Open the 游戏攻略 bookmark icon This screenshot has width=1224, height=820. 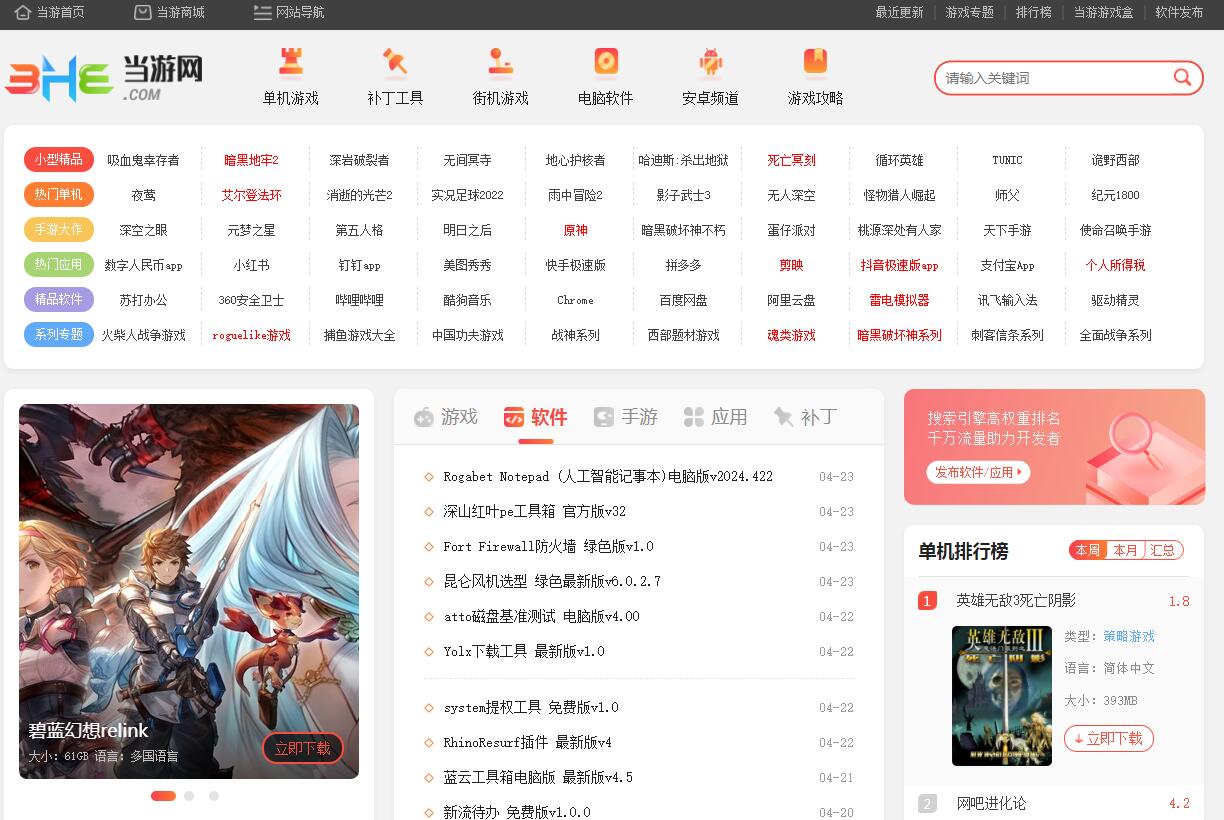point(815,62)
